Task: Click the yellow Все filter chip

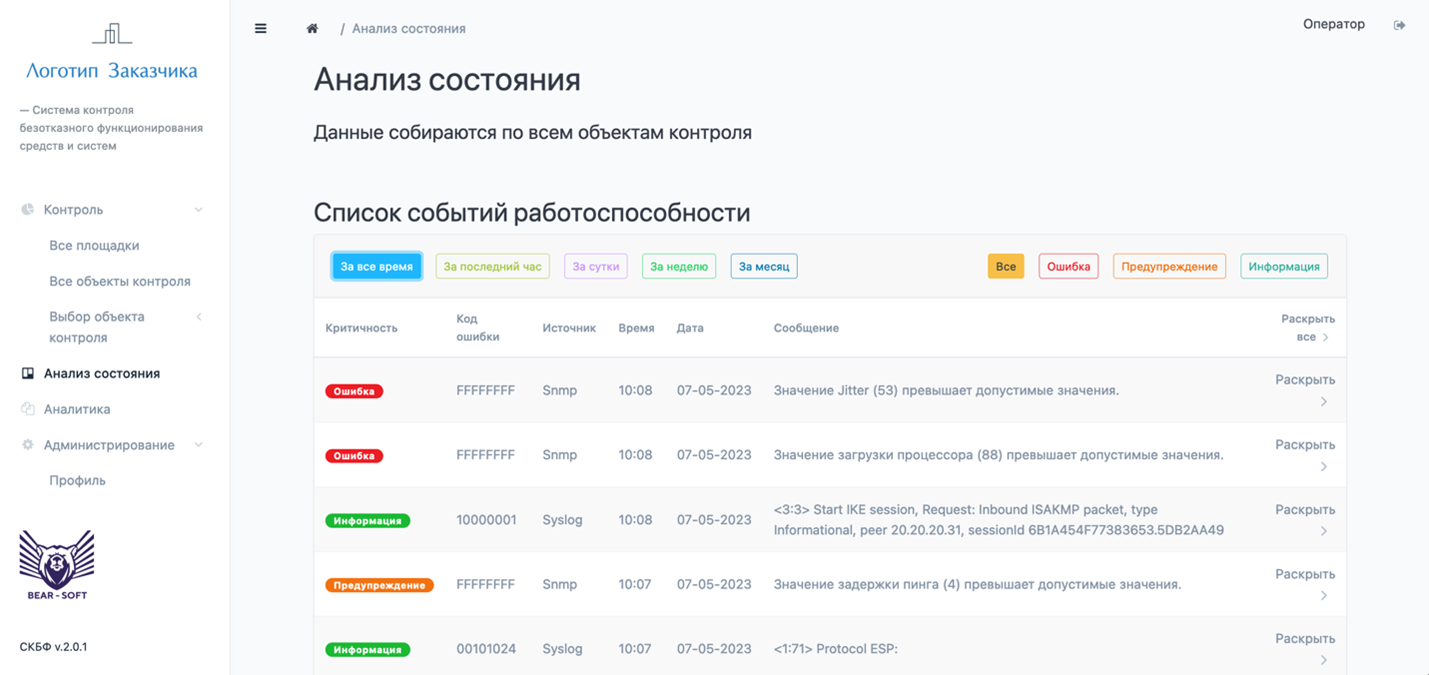Action: click(1006, 266)
